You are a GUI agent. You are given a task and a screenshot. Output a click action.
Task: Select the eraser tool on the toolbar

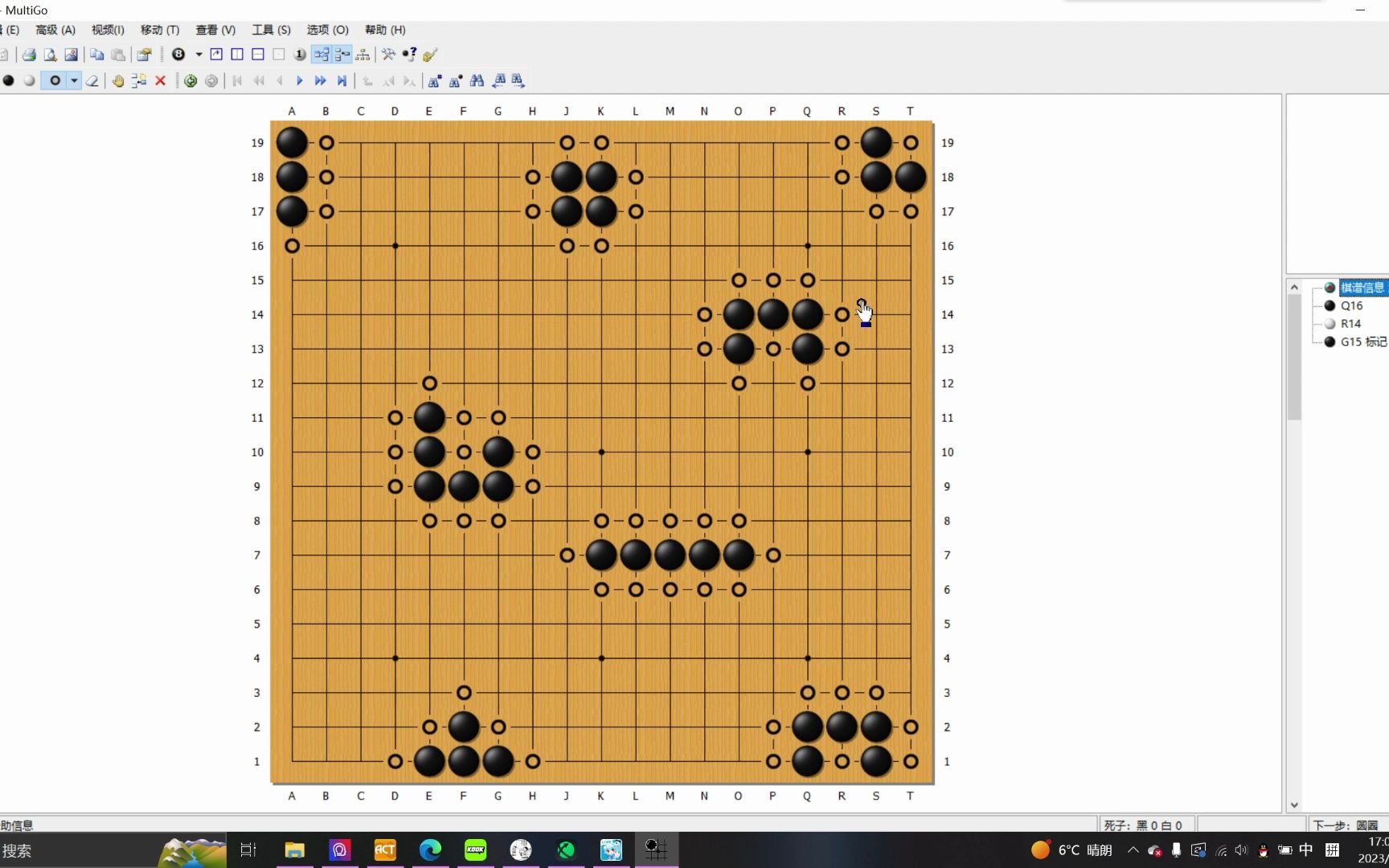(92, 80)
